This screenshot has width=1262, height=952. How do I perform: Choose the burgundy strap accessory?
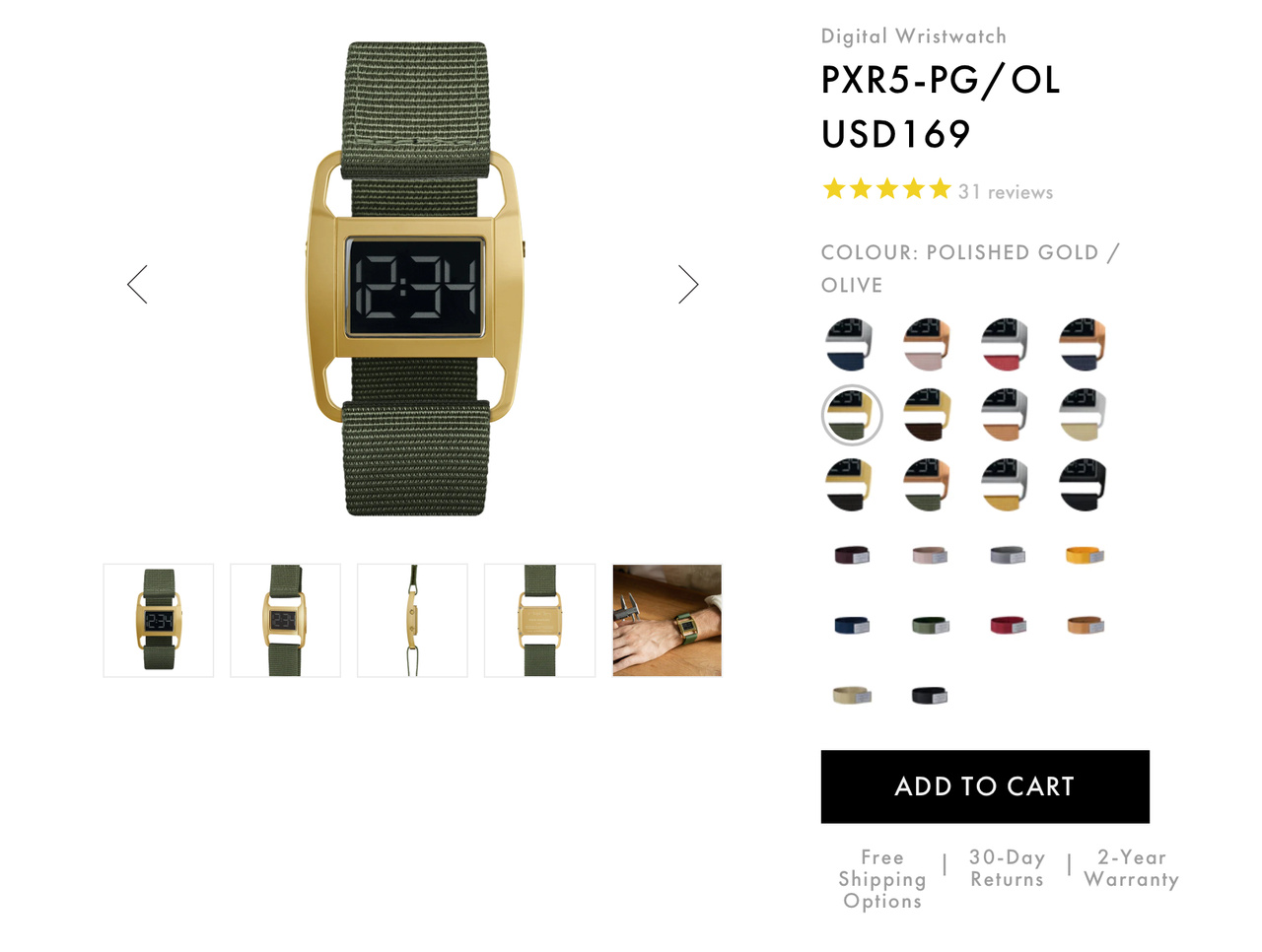(x=852, y=556)
